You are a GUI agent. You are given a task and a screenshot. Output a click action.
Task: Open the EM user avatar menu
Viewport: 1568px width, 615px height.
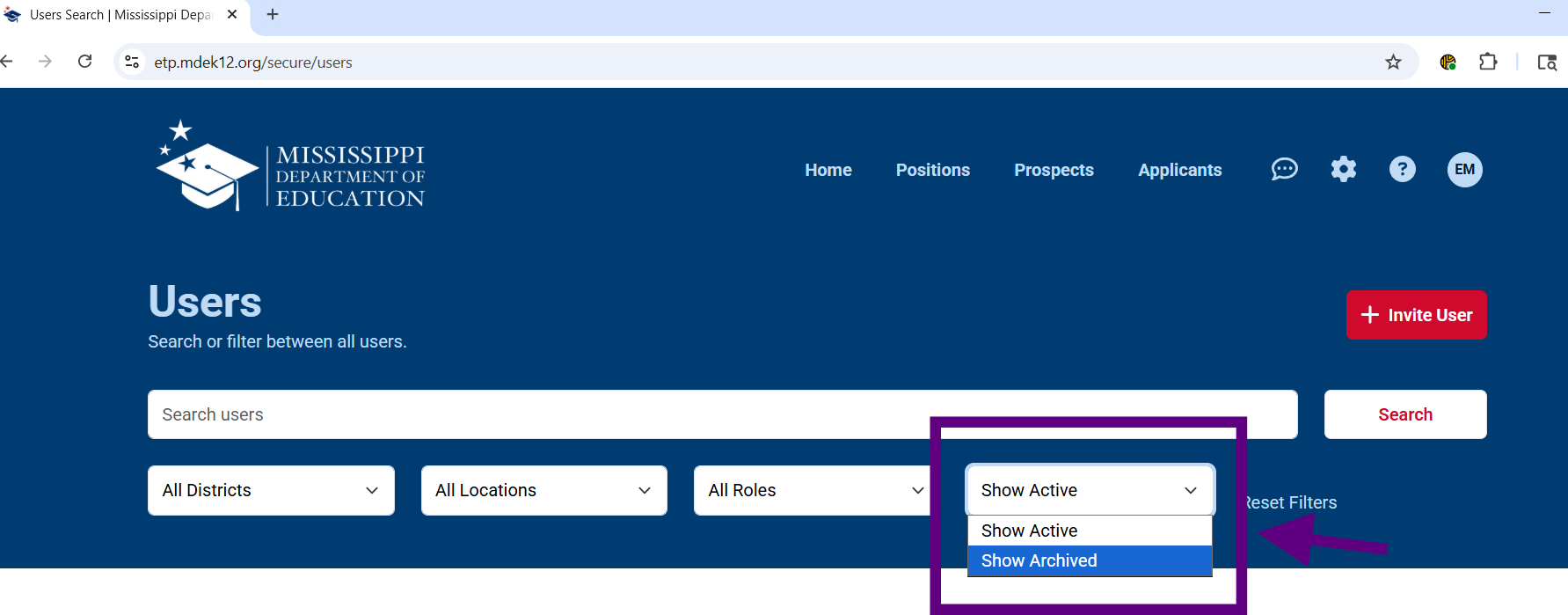(1464, 170)
